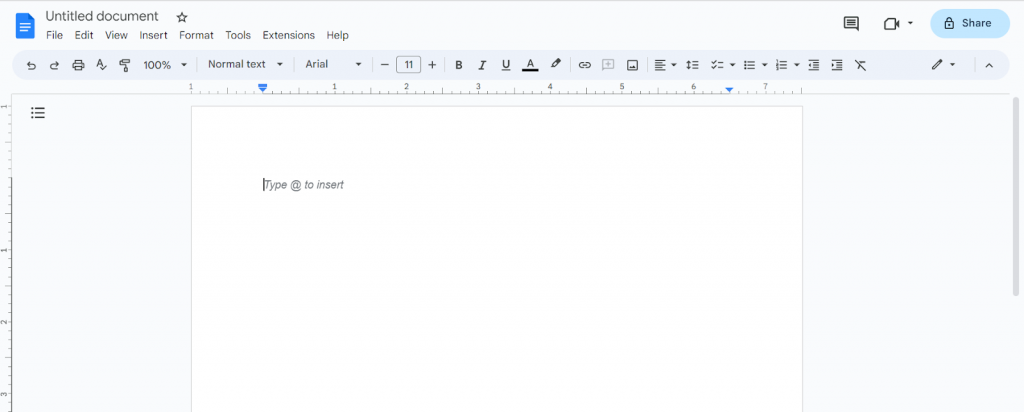Open comment history icon
The height and width of the screenshot is (412, 1024).
click(851, 24)
